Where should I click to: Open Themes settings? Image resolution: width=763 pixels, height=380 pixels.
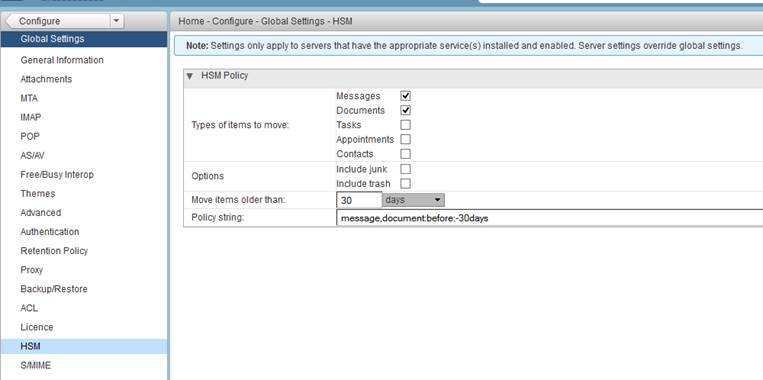[38, 194]
